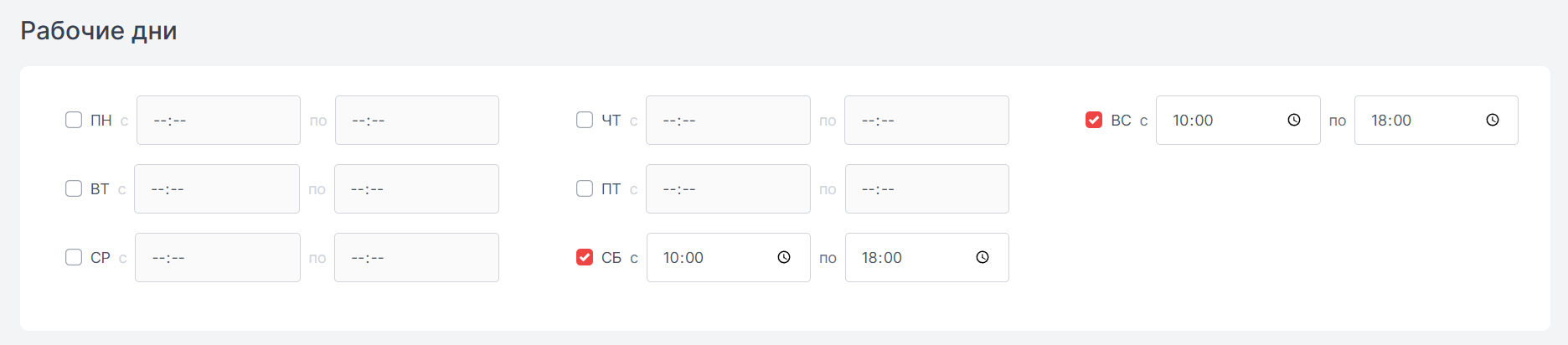Open clock picker for СБ start time
The height and width of the screenshot is (345, 1568).
point(784,257)
